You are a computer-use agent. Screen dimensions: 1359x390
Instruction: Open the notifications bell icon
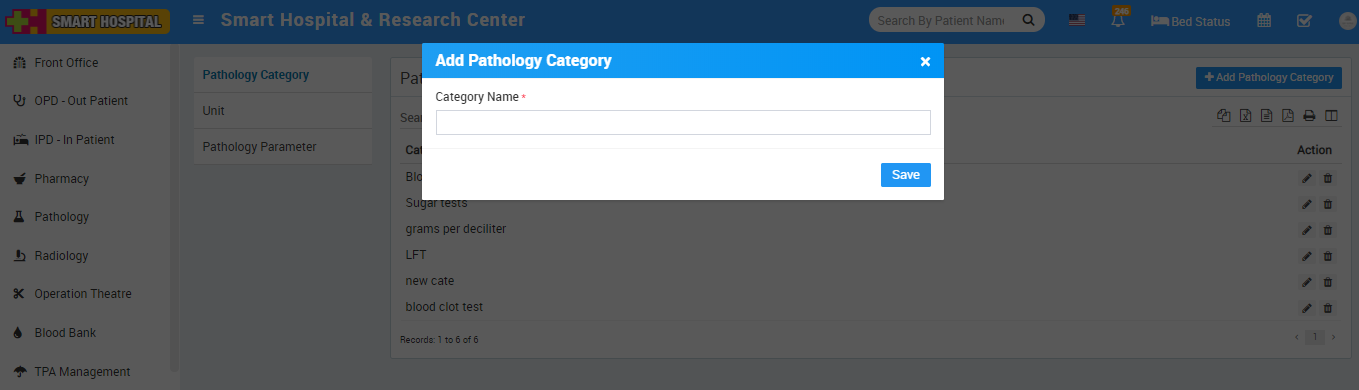point(1118,20)
